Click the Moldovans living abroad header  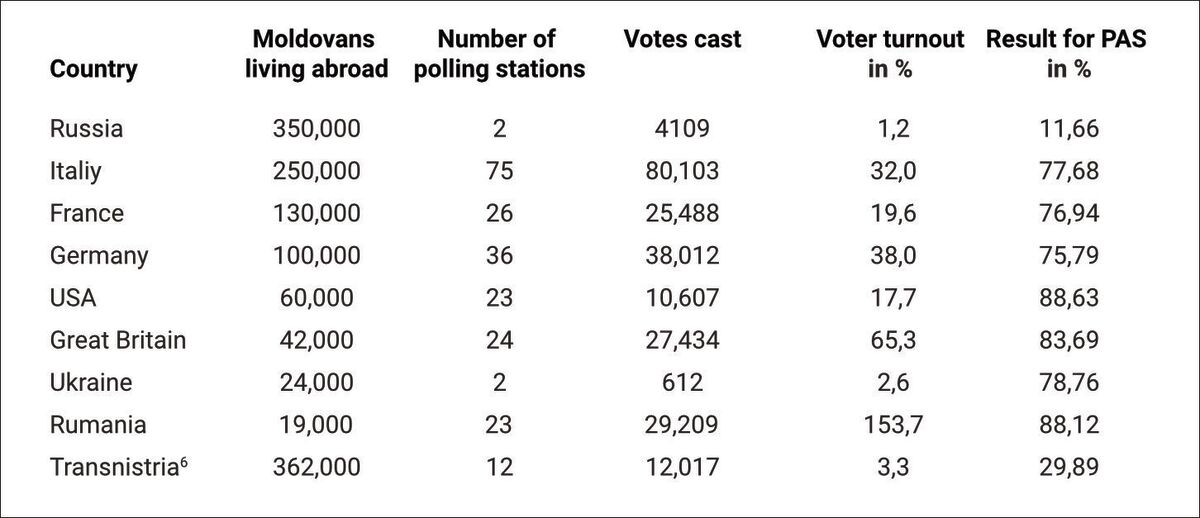point(316,55)
